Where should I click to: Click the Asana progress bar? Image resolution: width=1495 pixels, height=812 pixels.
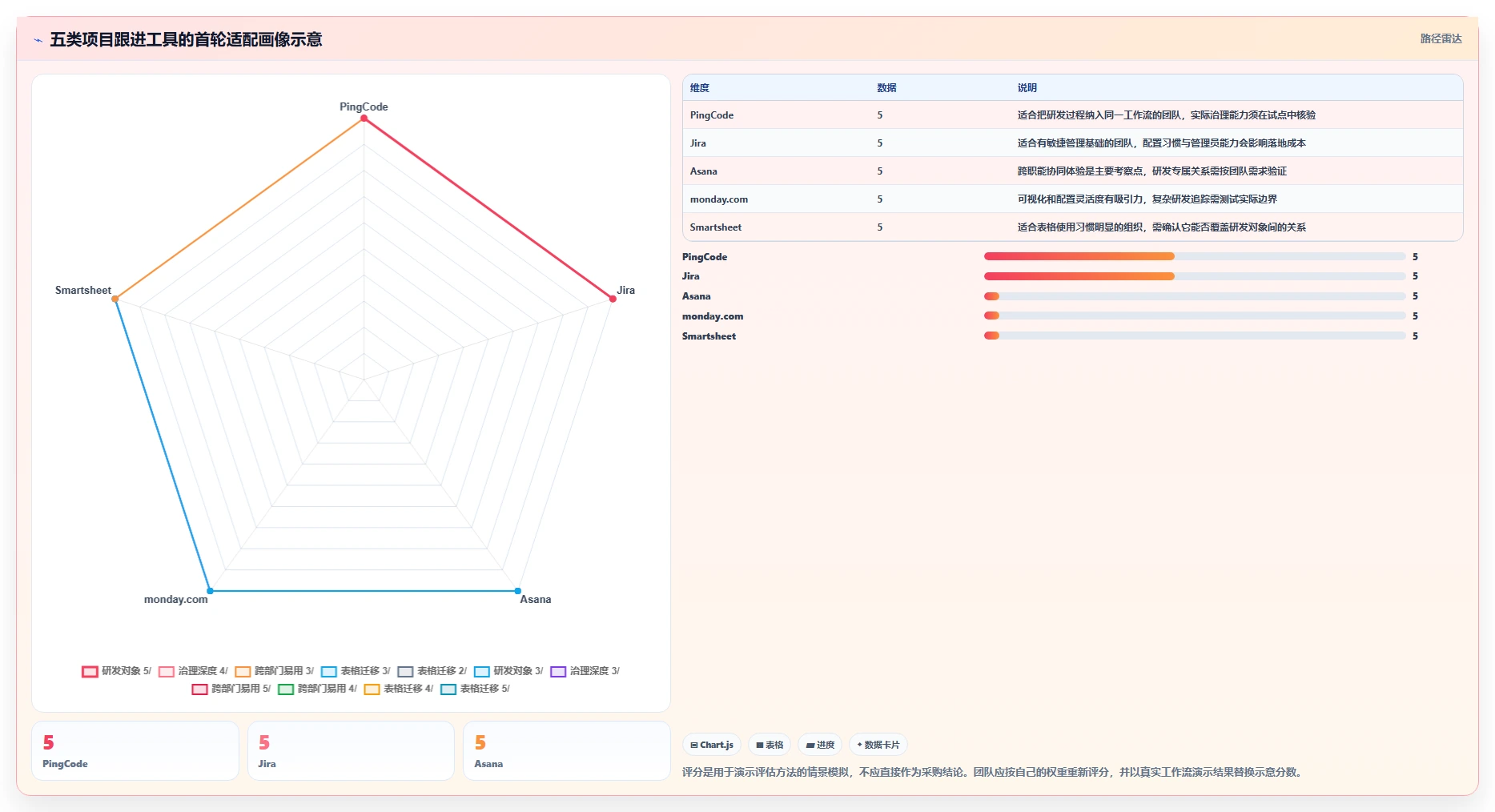click(1195, 296)
